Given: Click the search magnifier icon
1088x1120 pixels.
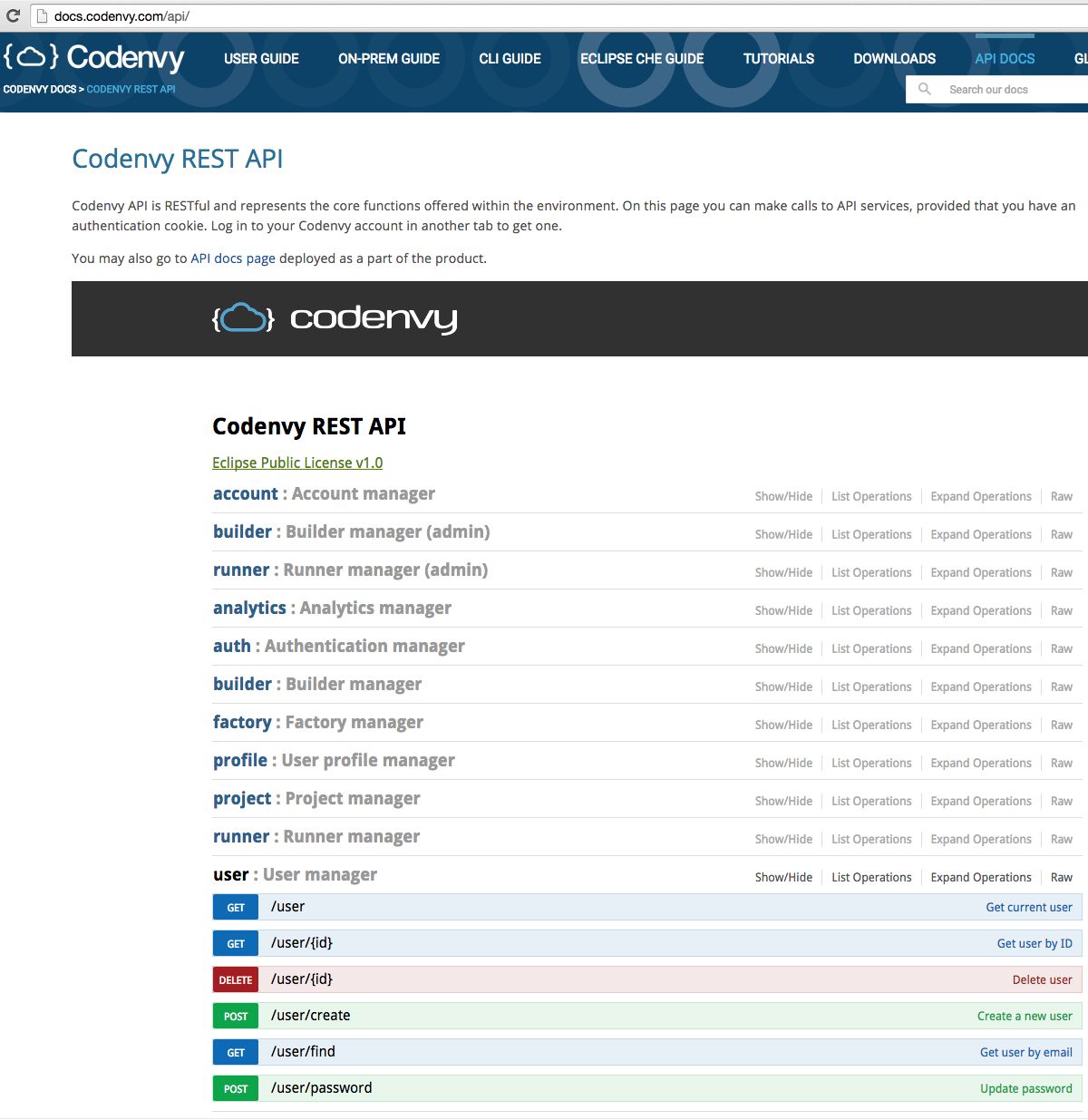Looking at the screenshot, I should pyautogui.click(x=925, y=89).
